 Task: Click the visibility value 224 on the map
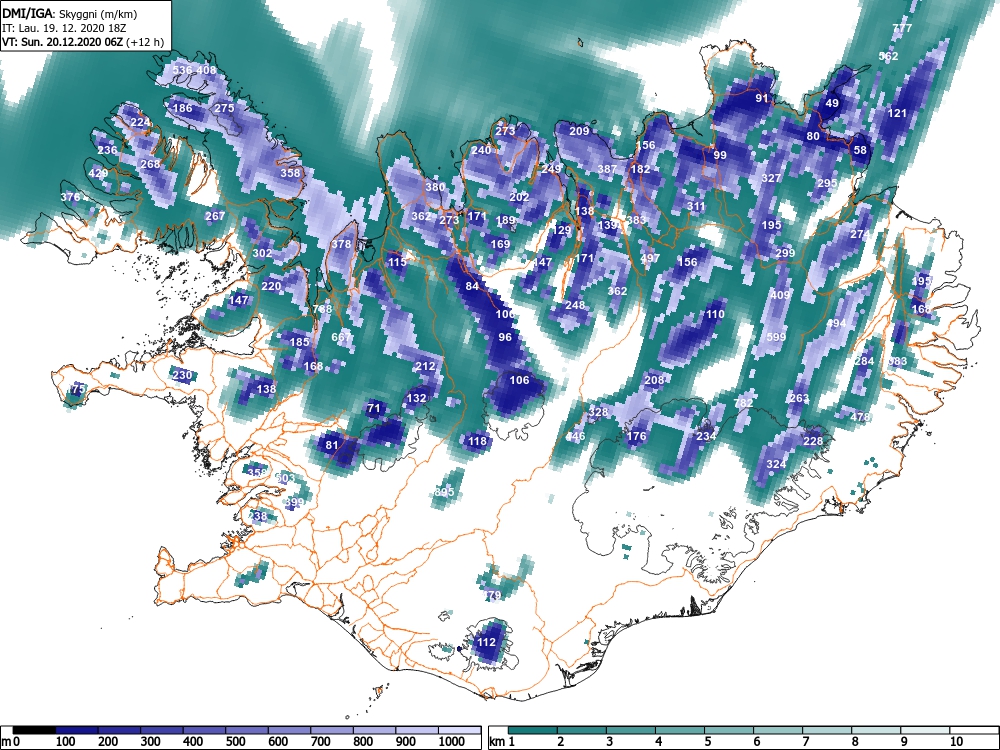coord(140,122)
